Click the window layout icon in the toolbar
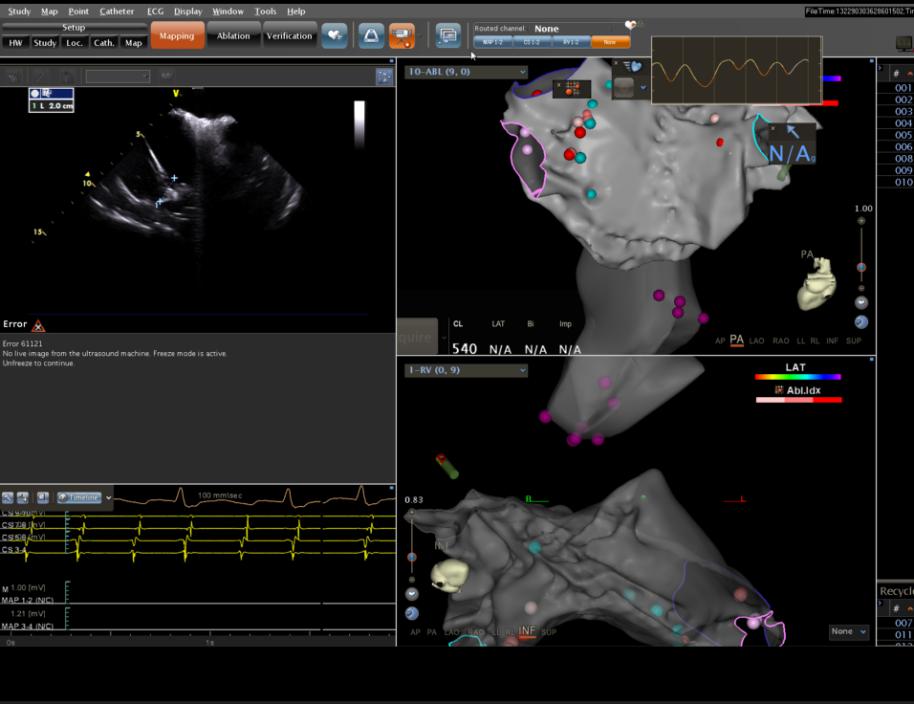Screen dimensions: 914x704 tap(448, 35)
